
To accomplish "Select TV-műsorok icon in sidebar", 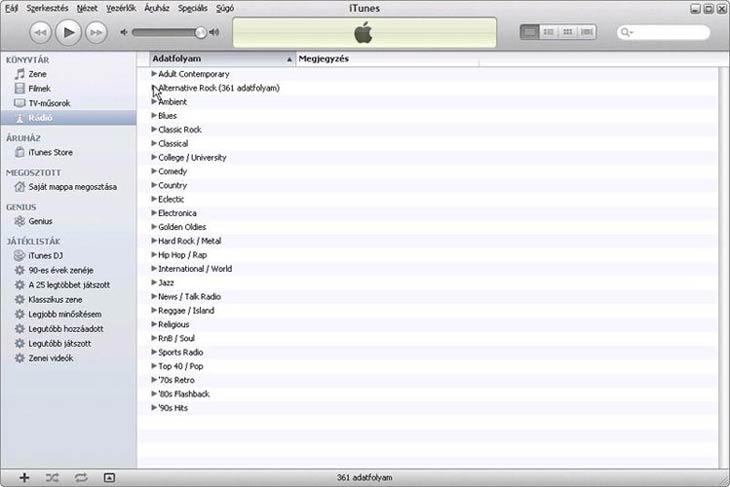I will [20, 103].
